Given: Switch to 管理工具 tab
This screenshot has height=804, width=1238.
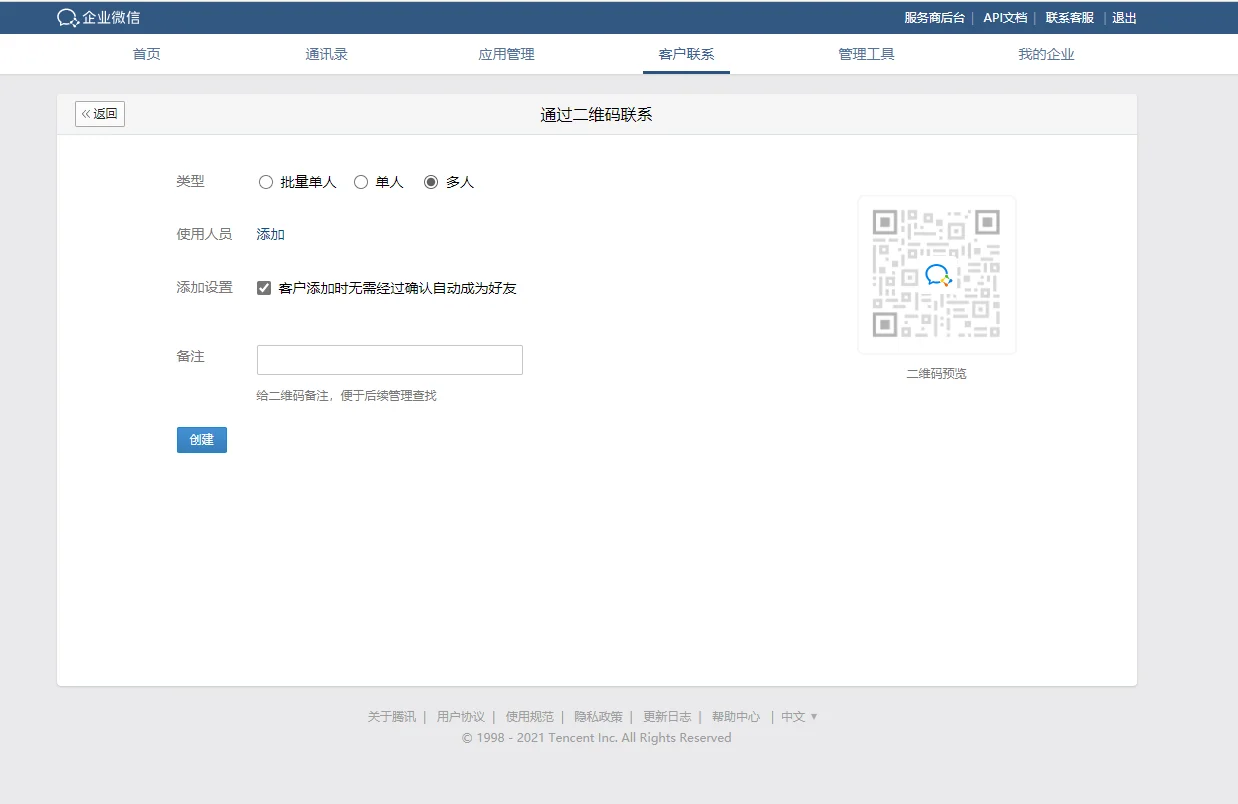Looking at the screenshot, I should pyautogui.click(x=866, y=54).
